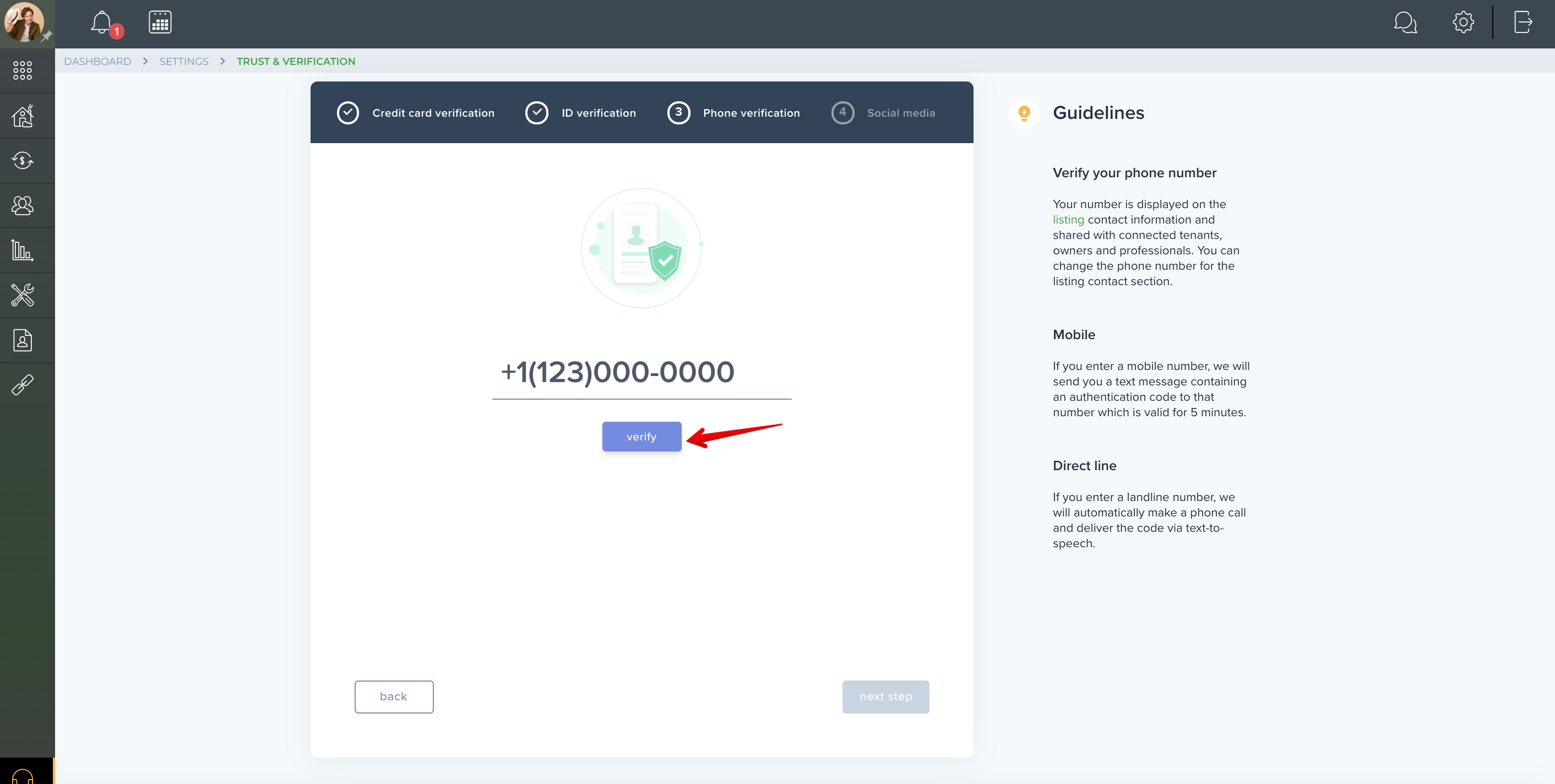Open the calendar icon in top bar
The height and width of the screenshot is (784, 1555).
[x=160, y=23]
